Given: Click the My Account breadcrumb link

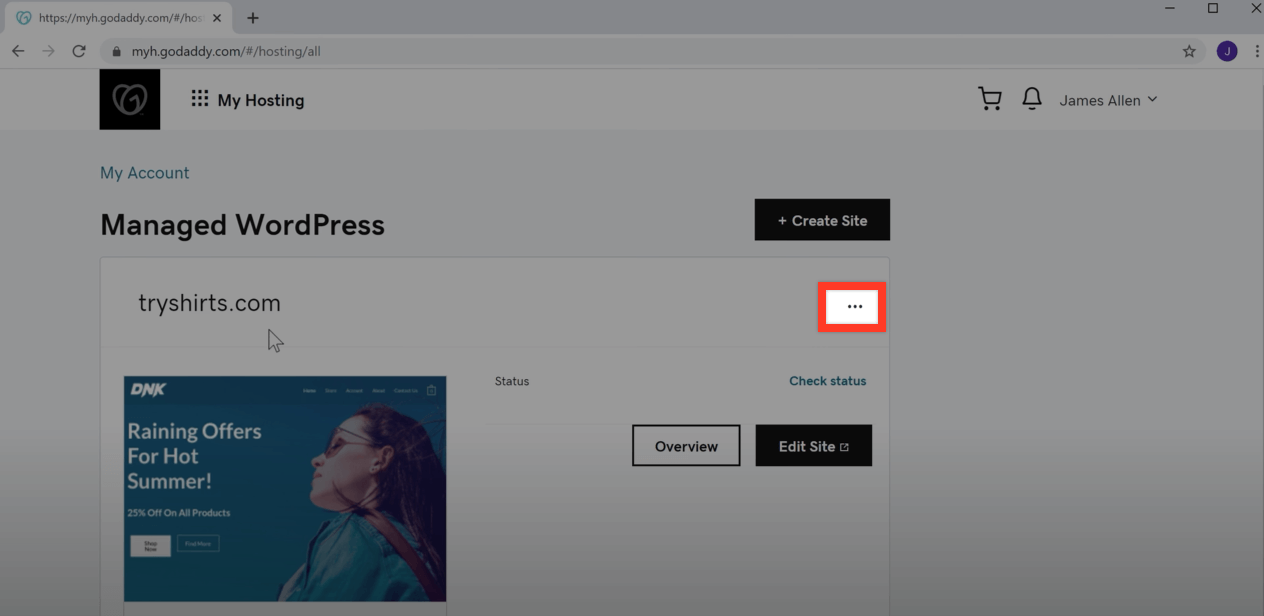Looking at the screenshot, I should click(144, 173).
